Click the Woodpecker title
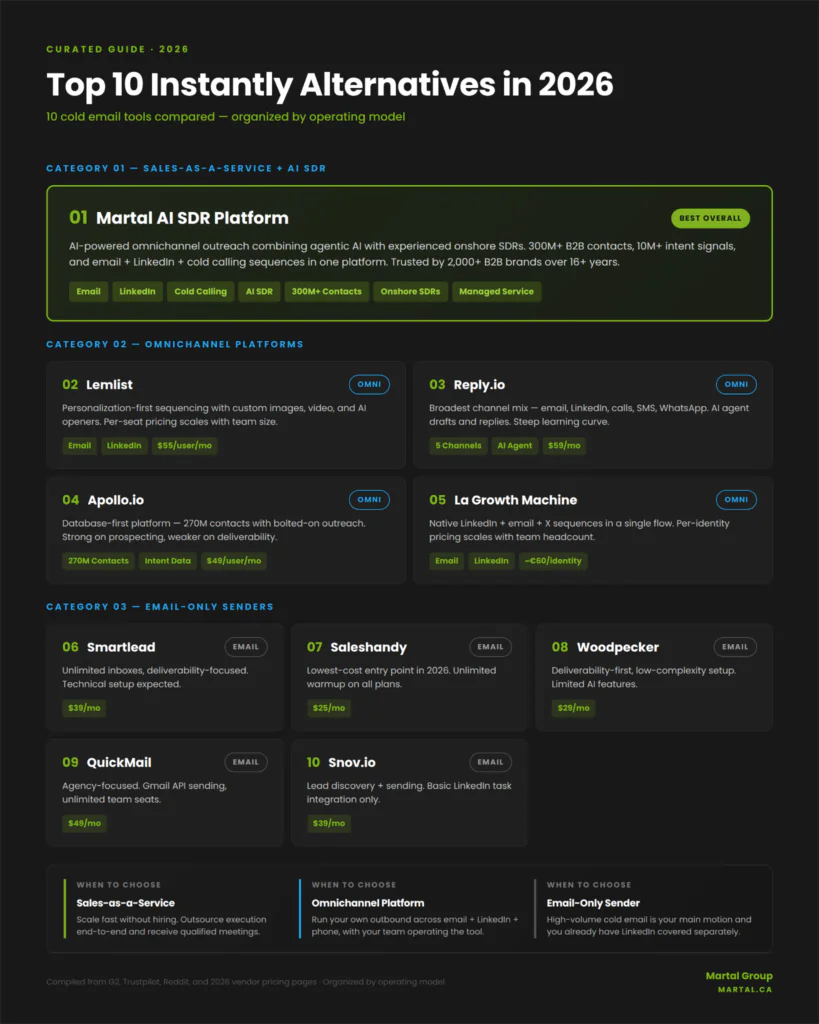819x1024 pixels. point(618,647)
